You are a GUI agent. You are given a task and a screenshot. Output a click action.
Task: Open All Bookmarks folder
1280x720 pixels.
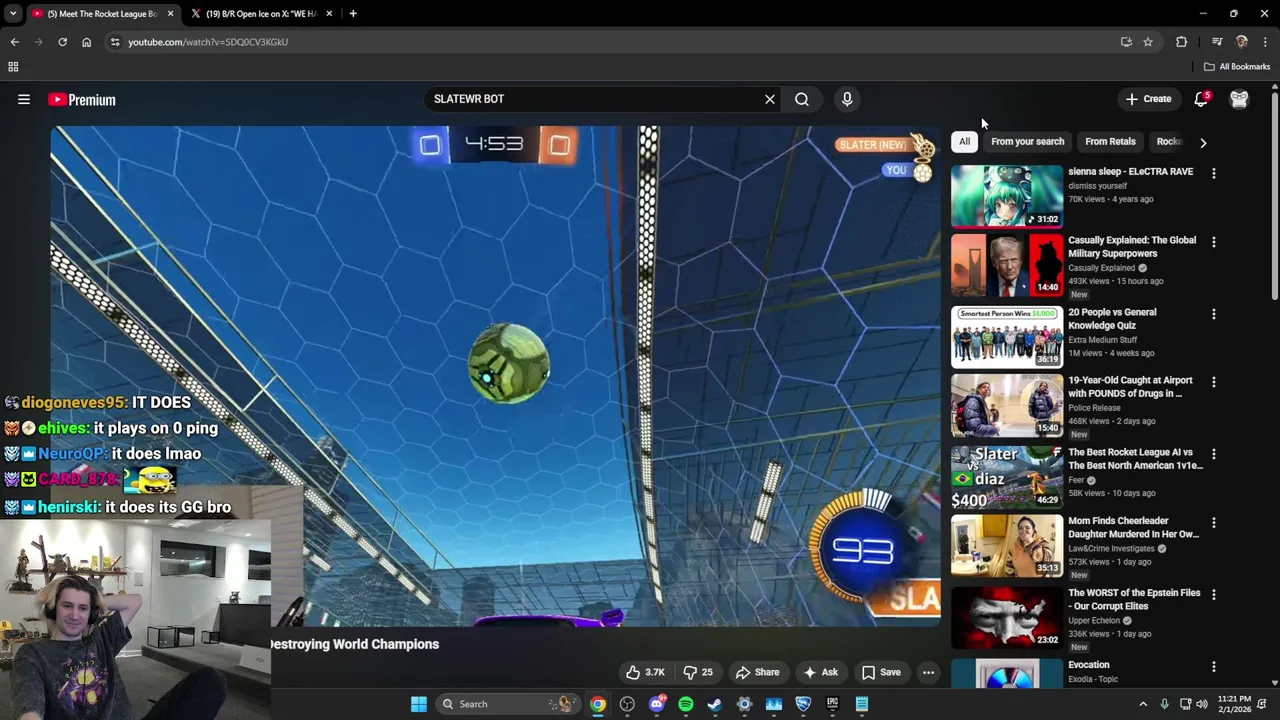[1237, 67]
